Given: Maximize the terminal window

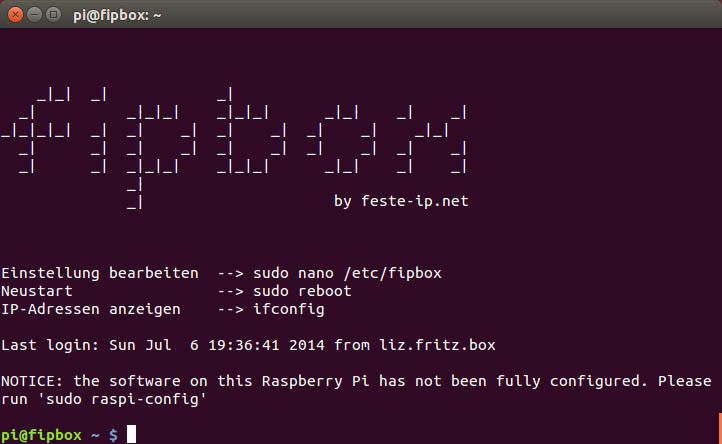Looking at the screenshot, I should coord(53,15).
